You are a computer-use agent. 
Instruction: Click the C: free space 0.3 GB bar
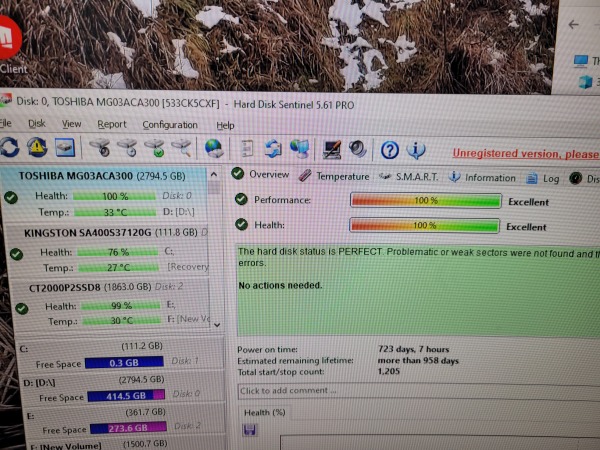click(124, 362)
